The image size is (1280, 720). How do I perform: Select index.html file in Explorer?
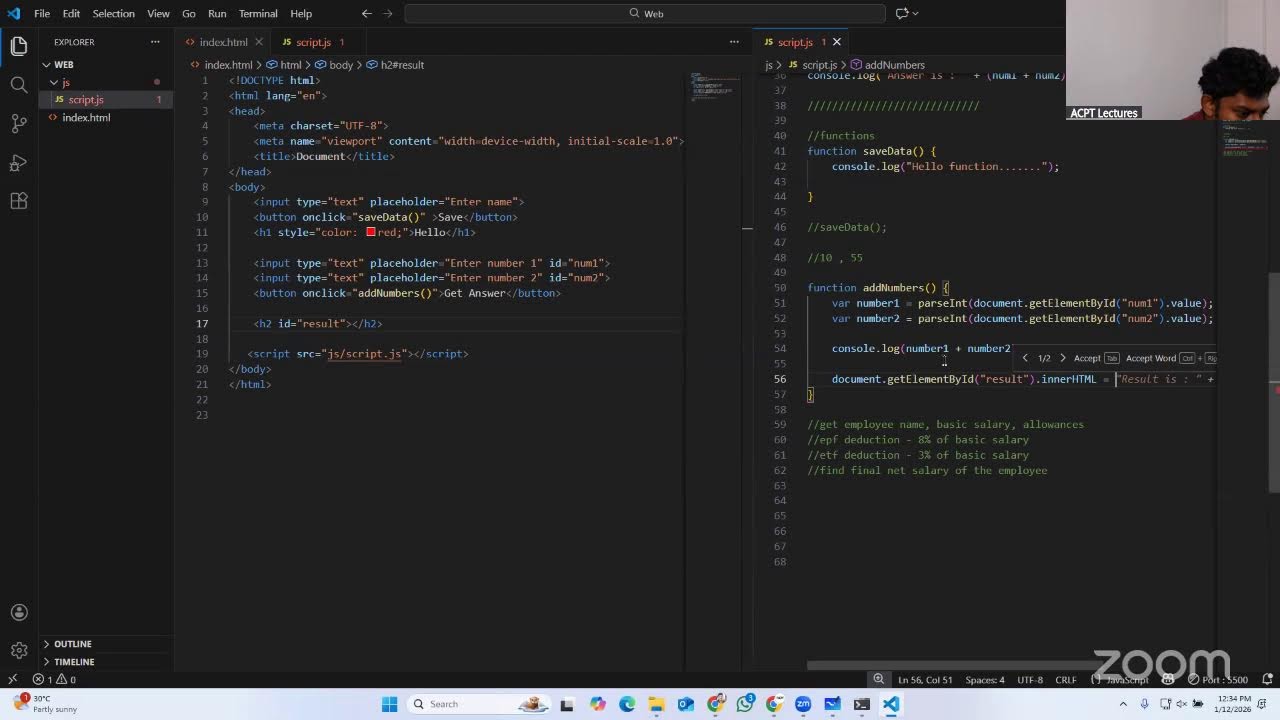(86, 118)
